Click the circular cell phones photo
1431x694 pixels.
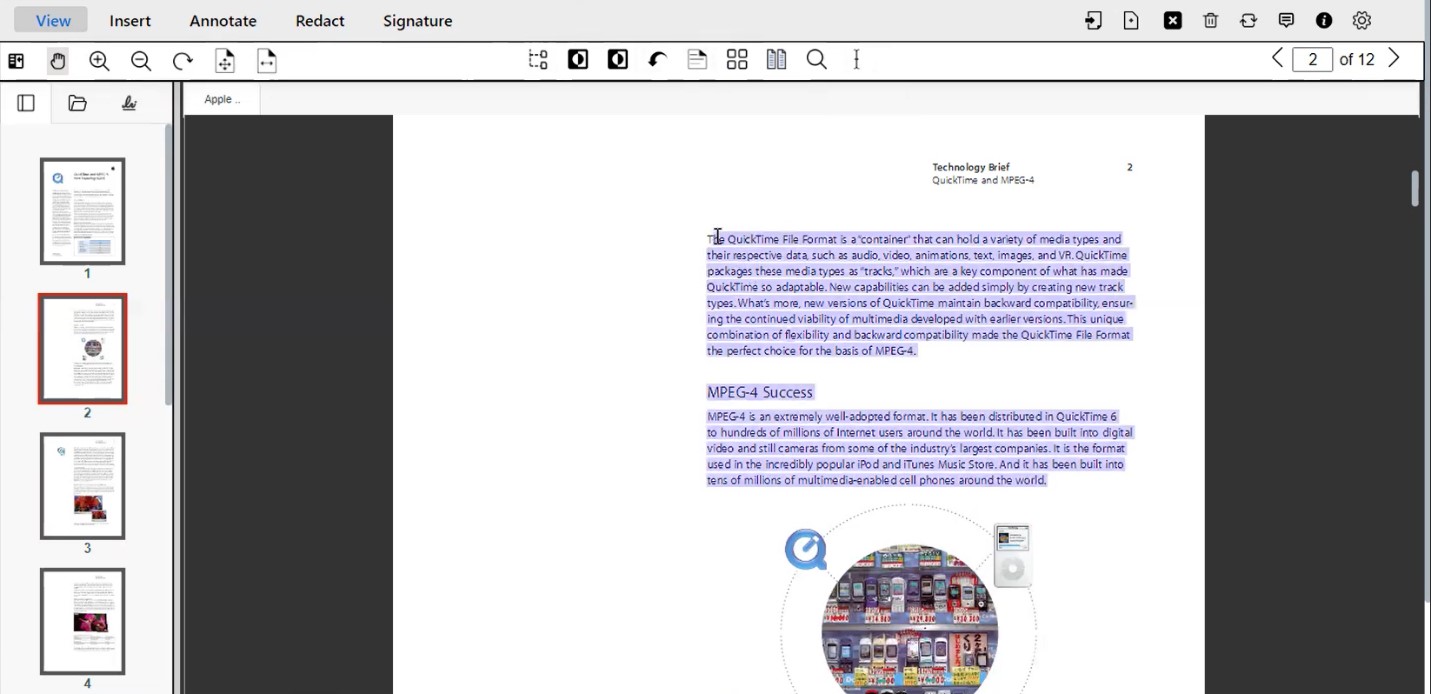[909, 619]
